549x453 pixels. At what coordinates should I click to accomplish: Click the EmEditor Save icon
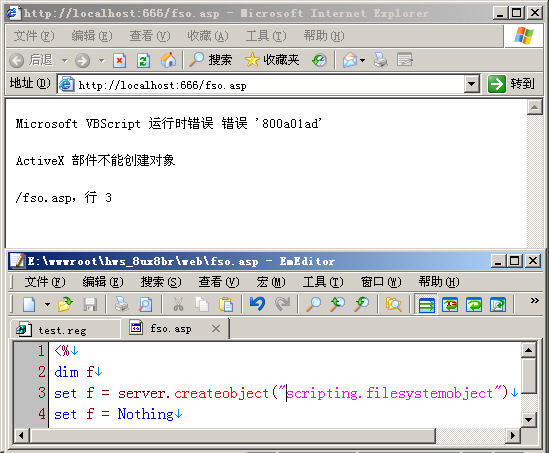click(90, 304)
